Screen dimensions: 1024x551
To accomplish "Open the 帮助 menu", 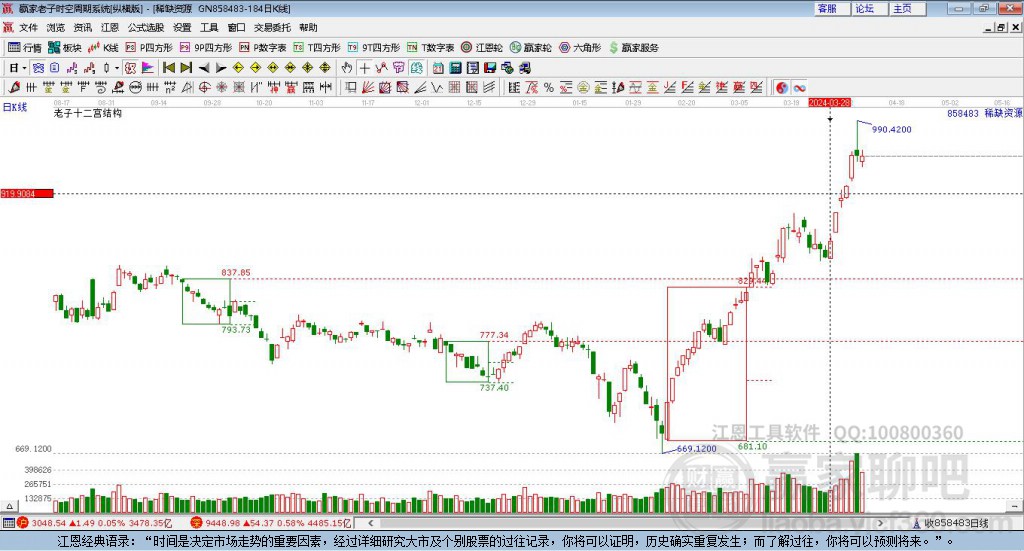I will (x=308, y=27).
